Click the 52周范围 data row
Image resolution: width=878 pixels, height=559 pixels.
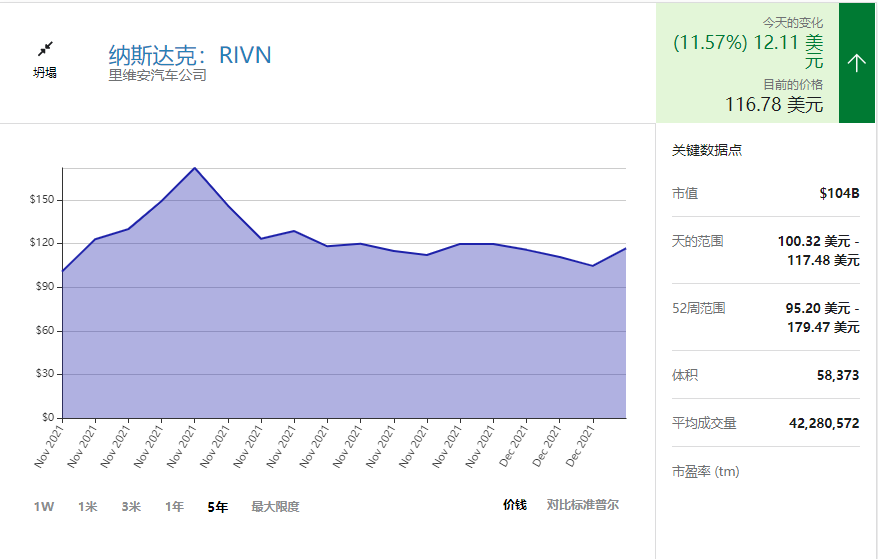click(765, 317)
